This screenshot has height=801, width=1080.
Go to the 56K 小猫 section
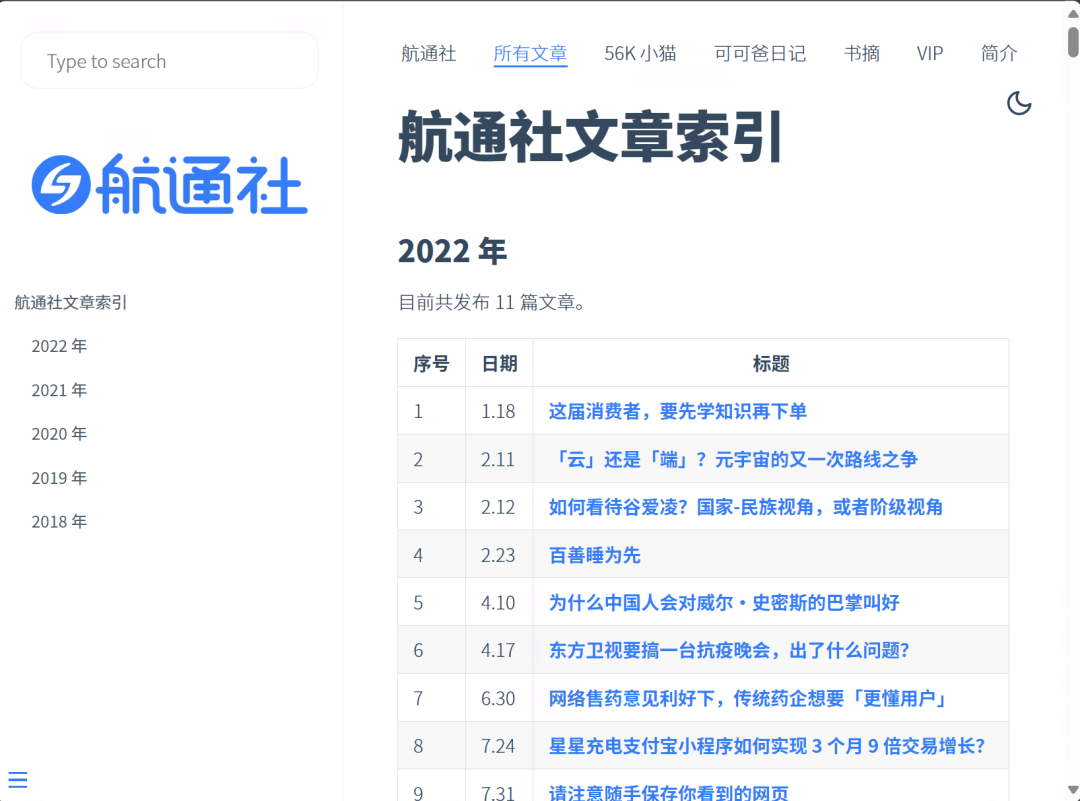[640, 54]
